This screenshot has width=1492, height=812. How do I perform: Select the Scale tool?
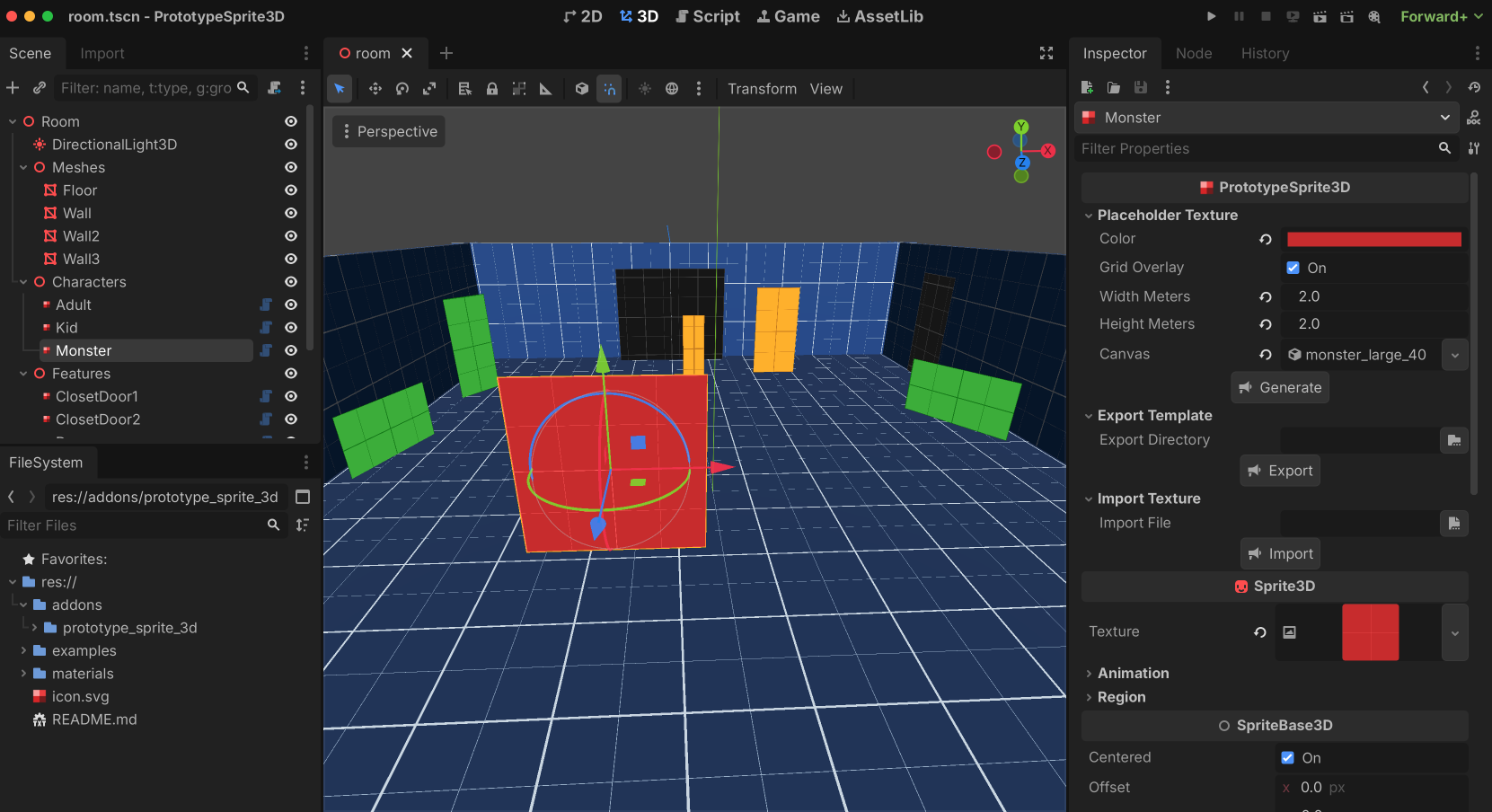pyautogui.click(x=429, y=88)
